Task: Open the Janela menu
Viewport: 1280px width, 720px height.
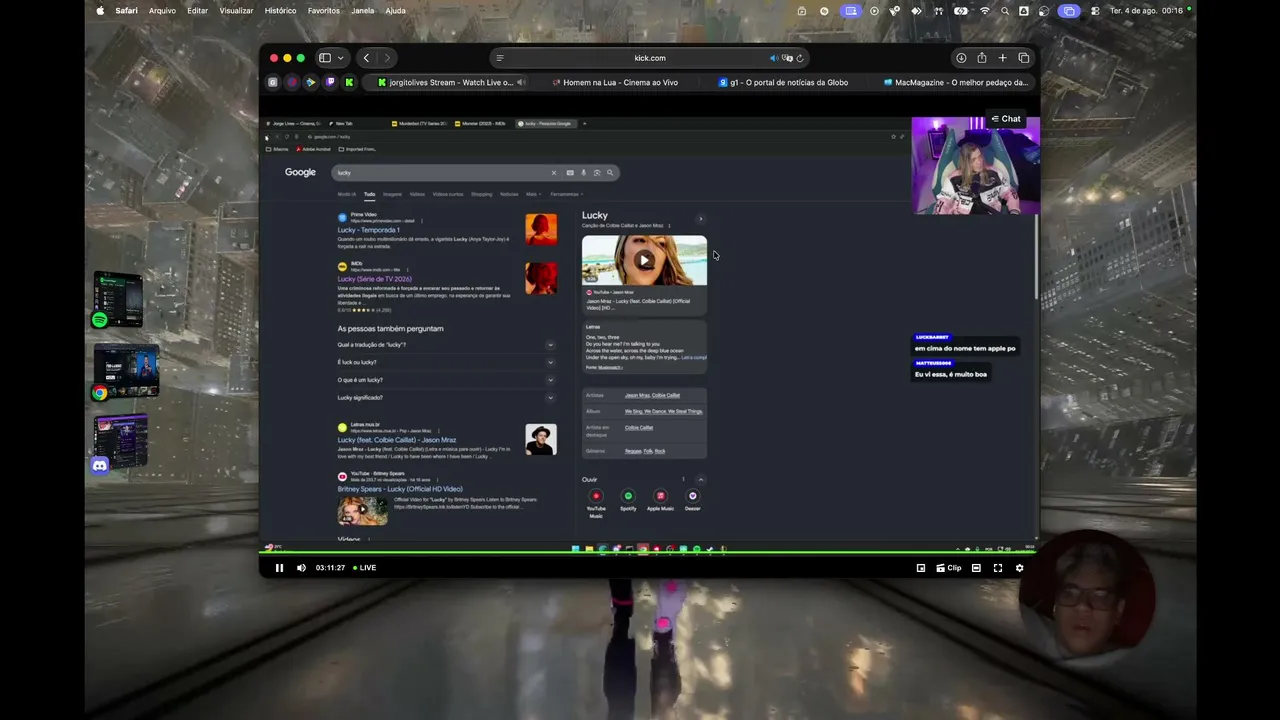Action: 363,11
